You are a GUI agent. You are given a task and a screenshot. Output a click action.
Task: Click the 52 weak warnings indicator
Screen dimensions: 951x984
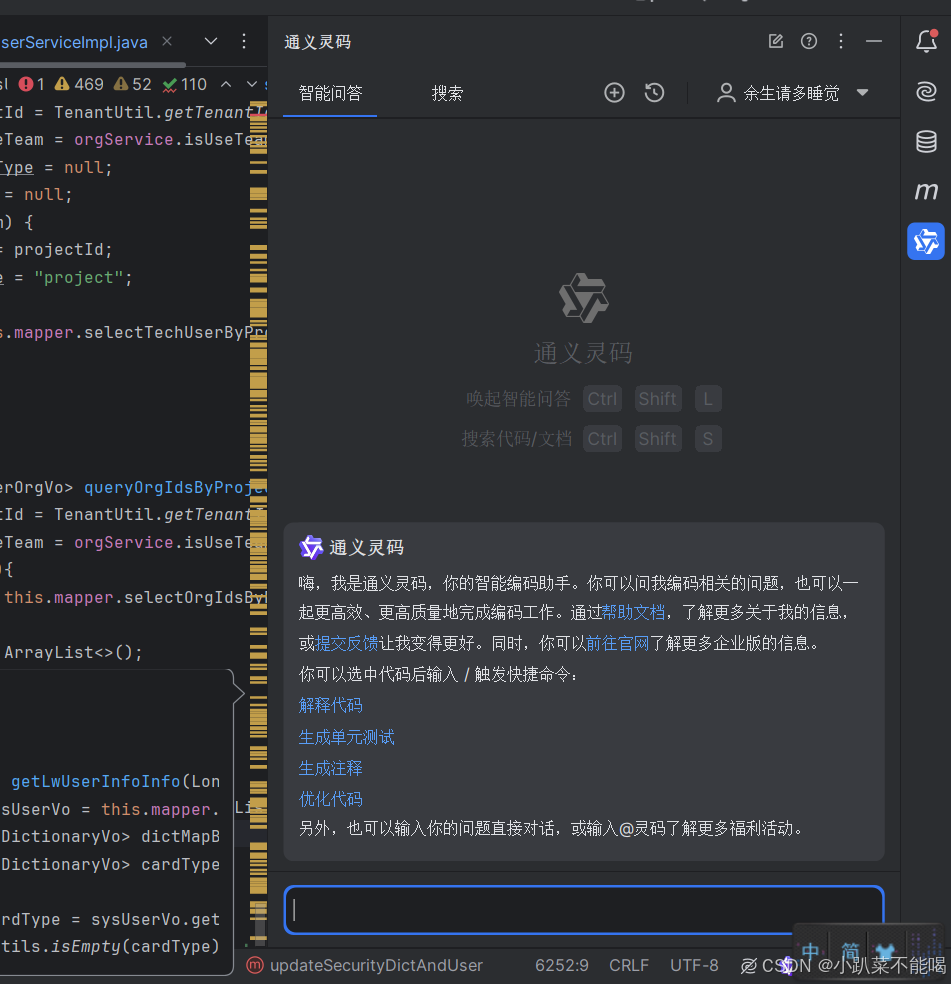[132, 84]
